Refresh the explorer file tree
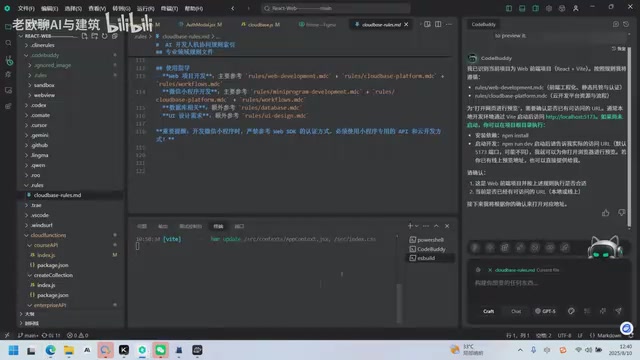 [104, 36]
